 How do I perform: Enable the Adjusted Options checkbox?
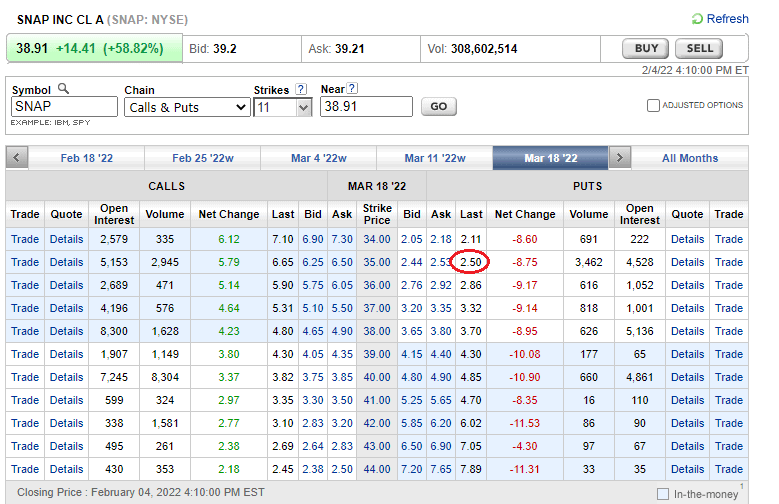tap(653, 105)
